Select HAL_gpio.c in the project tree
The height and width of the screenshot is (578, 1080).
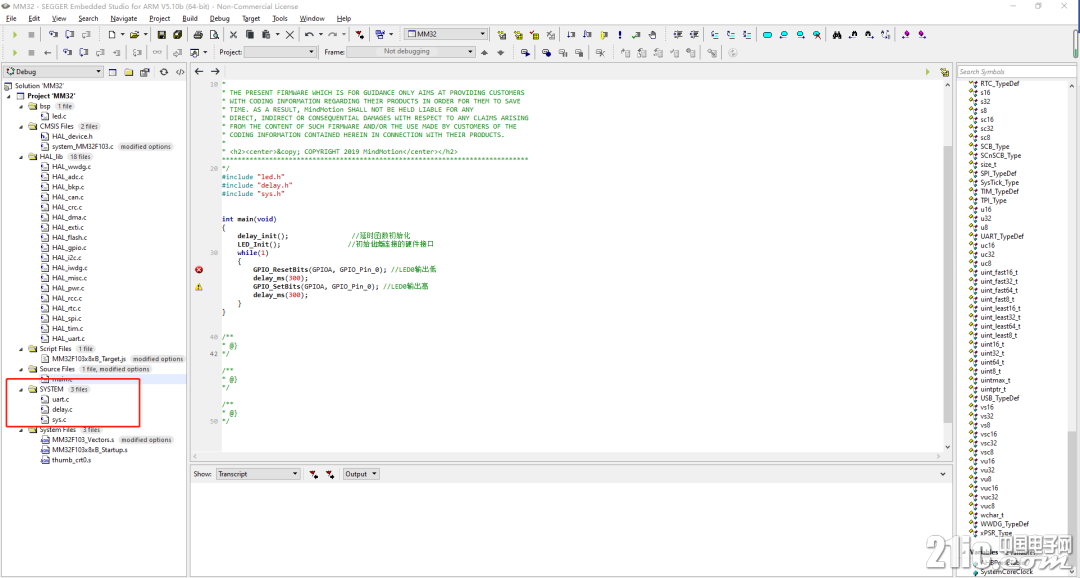pos(69,247)
